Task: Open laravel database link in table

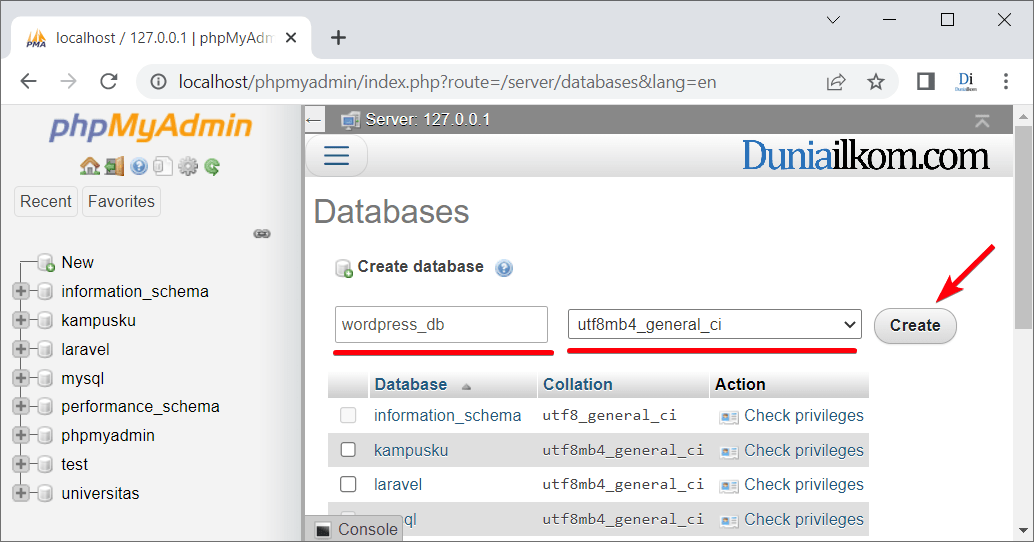Action: click(398, 485)
